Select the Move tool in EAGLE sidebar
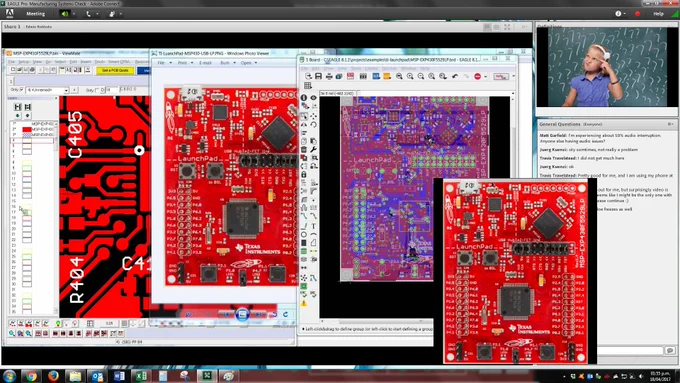The height and width of the screenshot is (383, 680). [x=314, y=116]
